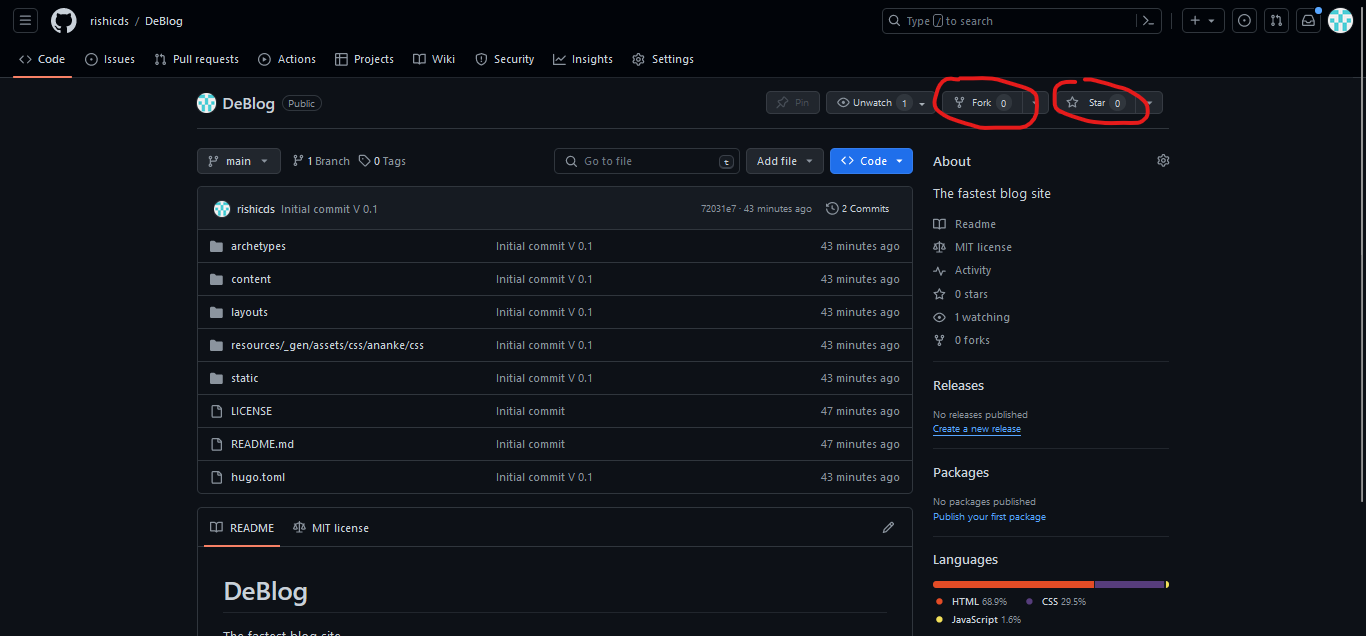The height and width of the screenshot is (636, 1366).
Task: Click the HTML segment of the languages bar
Action: pyautogui.click(x=1012, y=584)
